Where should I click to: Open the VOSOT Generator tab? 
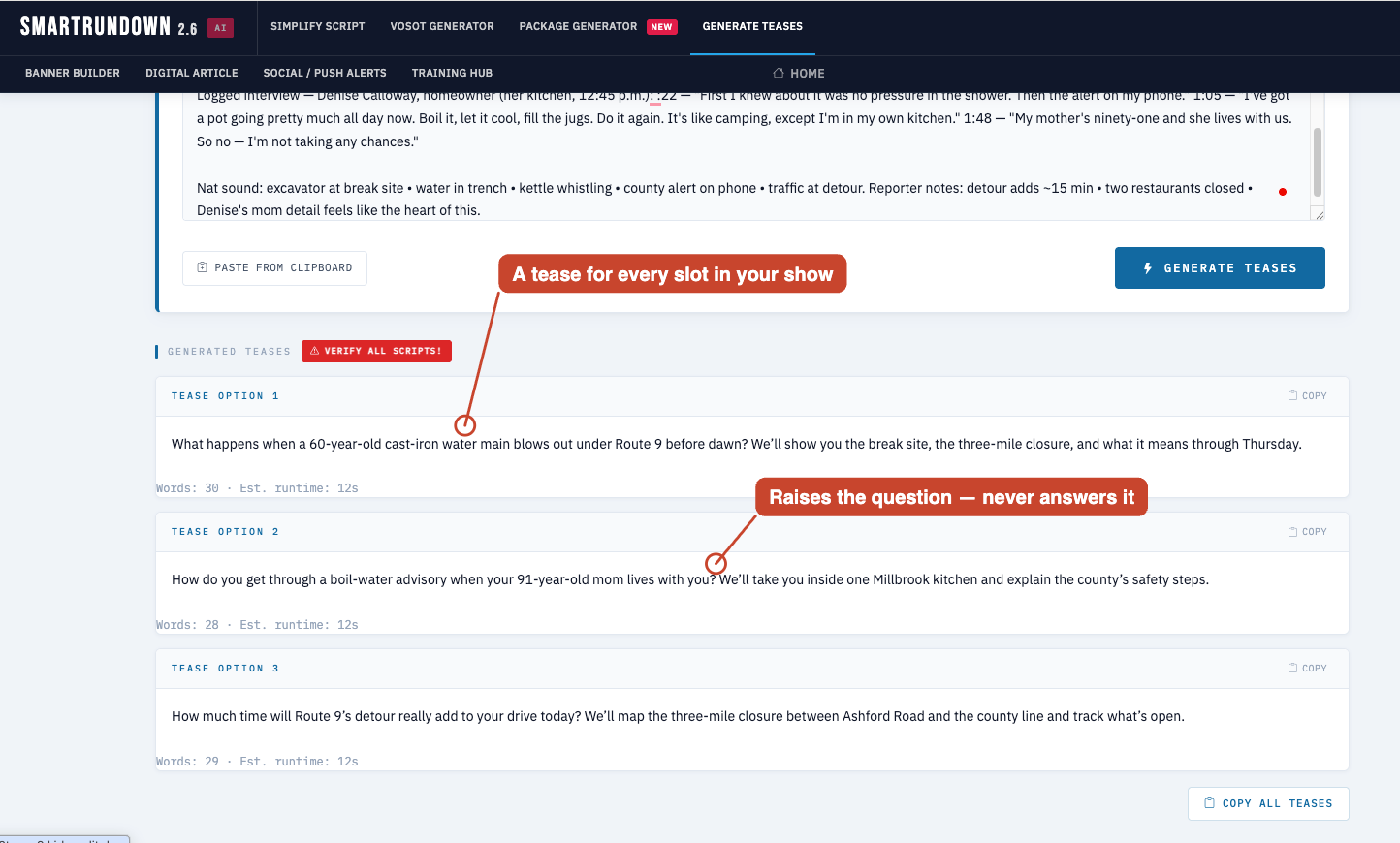(442, 26)
